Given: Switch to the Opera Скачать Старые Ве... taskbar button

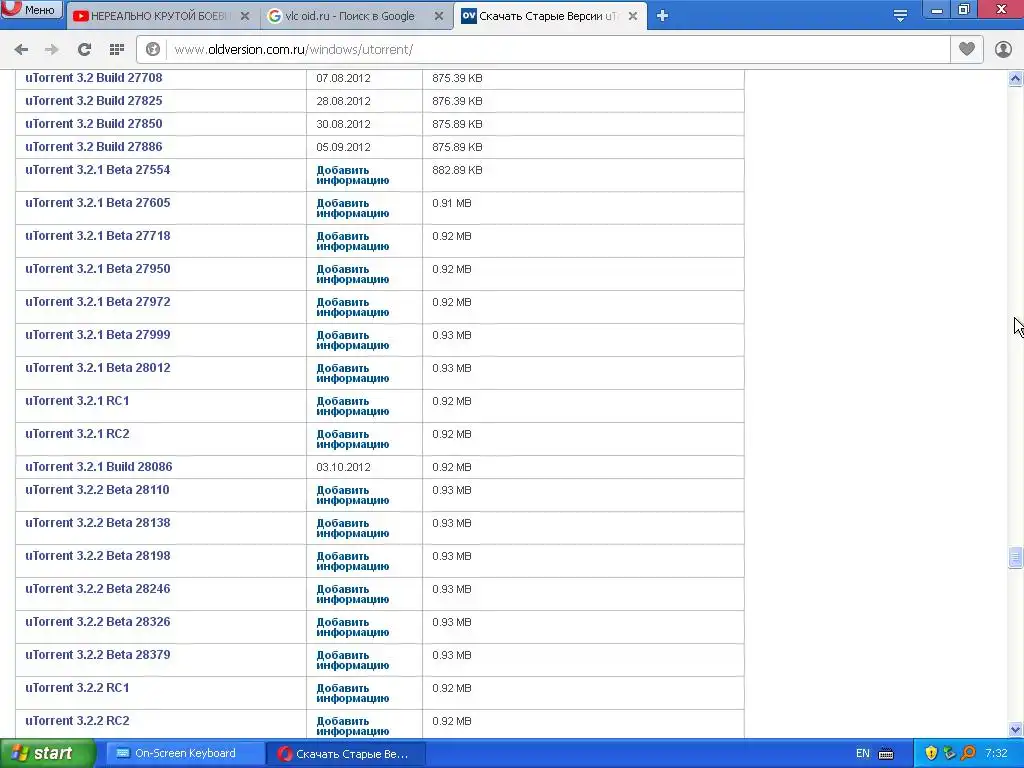Looking at the screenshot, I should (346, 754).
